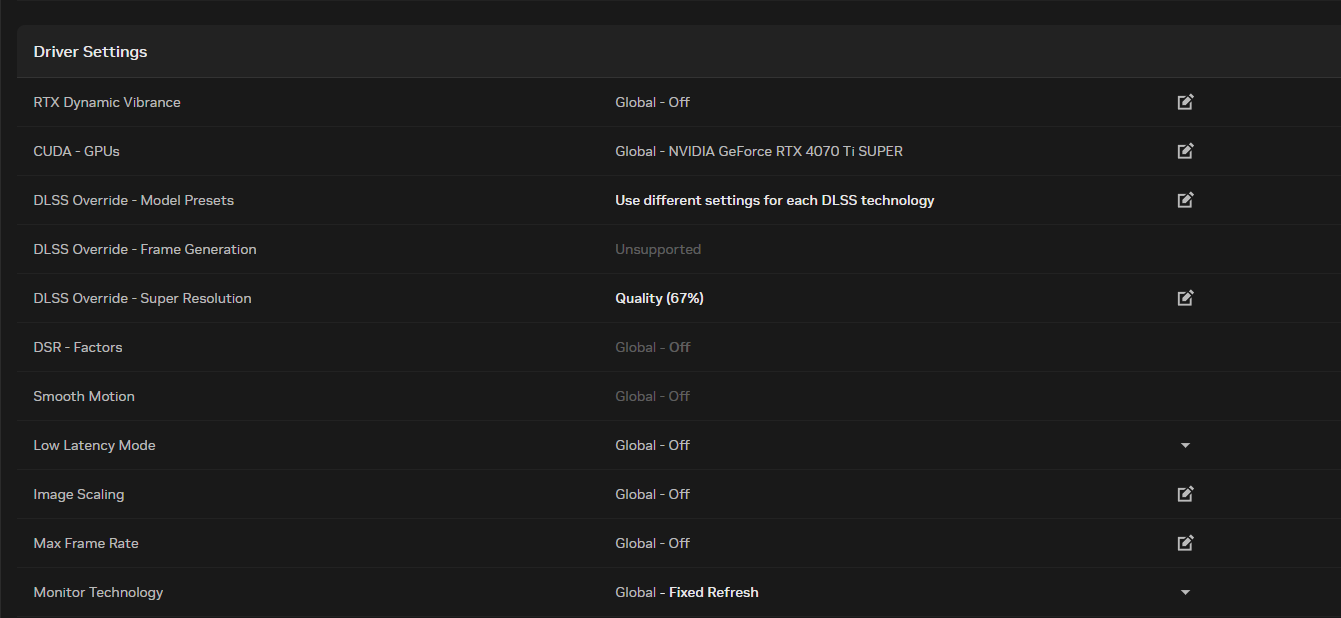The image size is (1341, 618).
Task: Click the Low Latency Mode Global - Off value
Action: point(653,445)
